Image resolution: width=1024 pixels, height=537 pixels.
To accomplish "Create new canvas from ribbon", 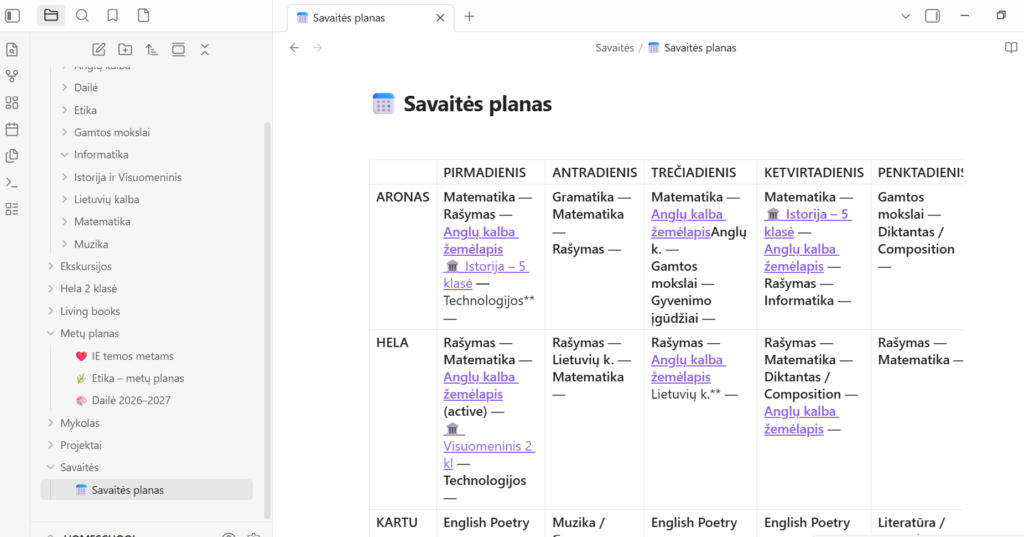I will pos(12,103).
